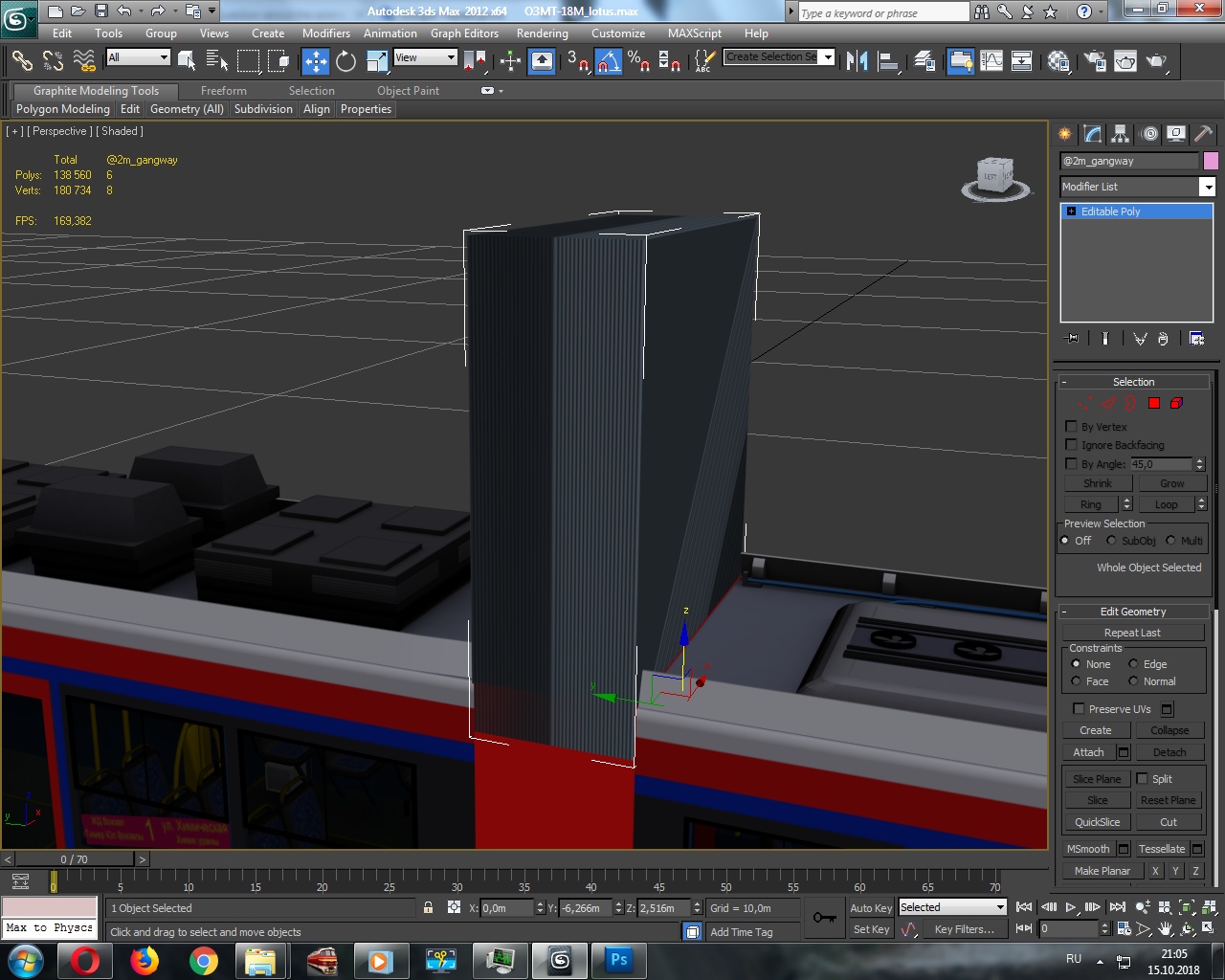The image size is (1225, 980).
Task: Expand the Editable Poly stack entry
Action: click(1071, 212)
